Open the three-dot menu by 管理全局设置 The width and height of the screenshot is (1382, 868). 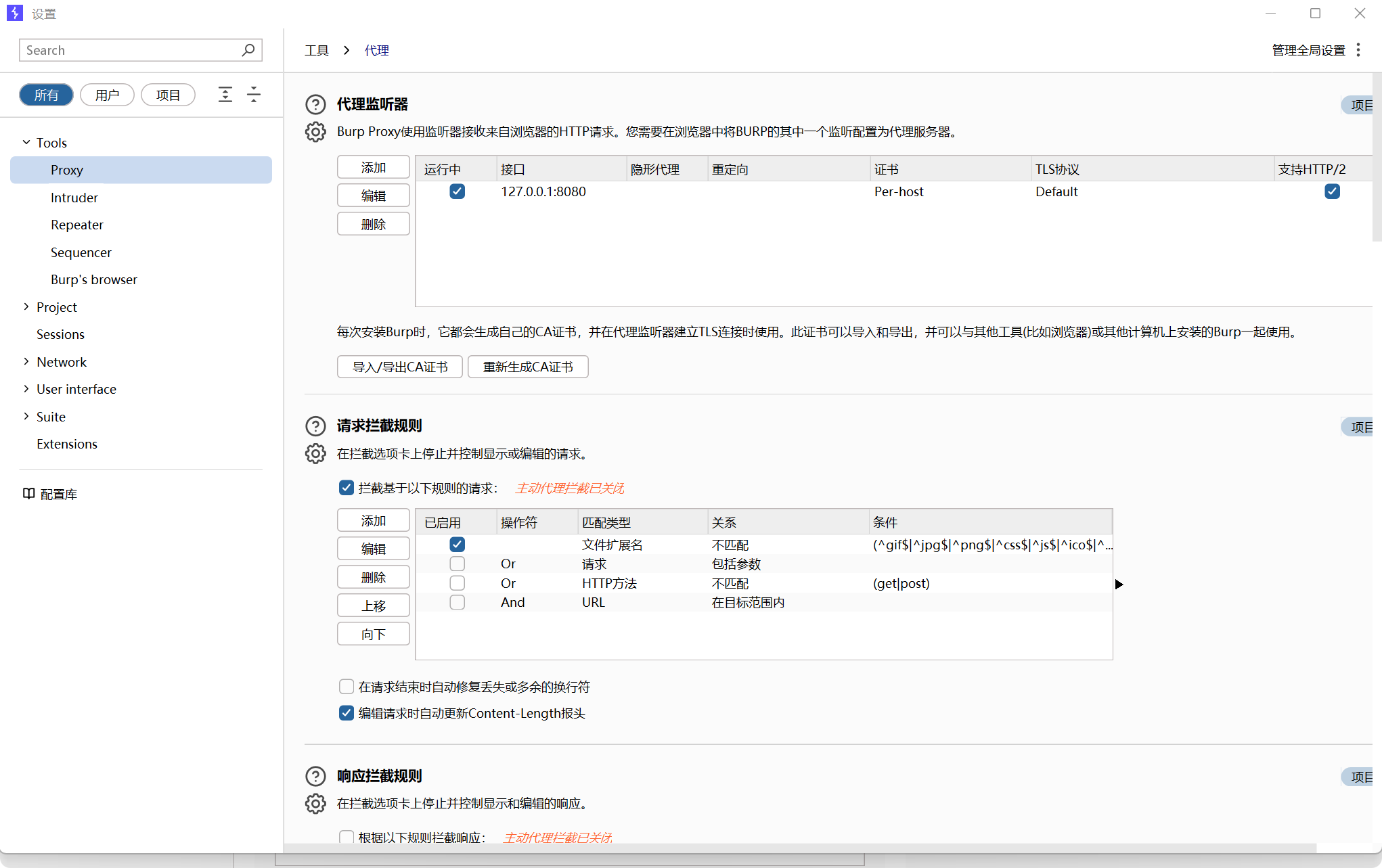1358,50
